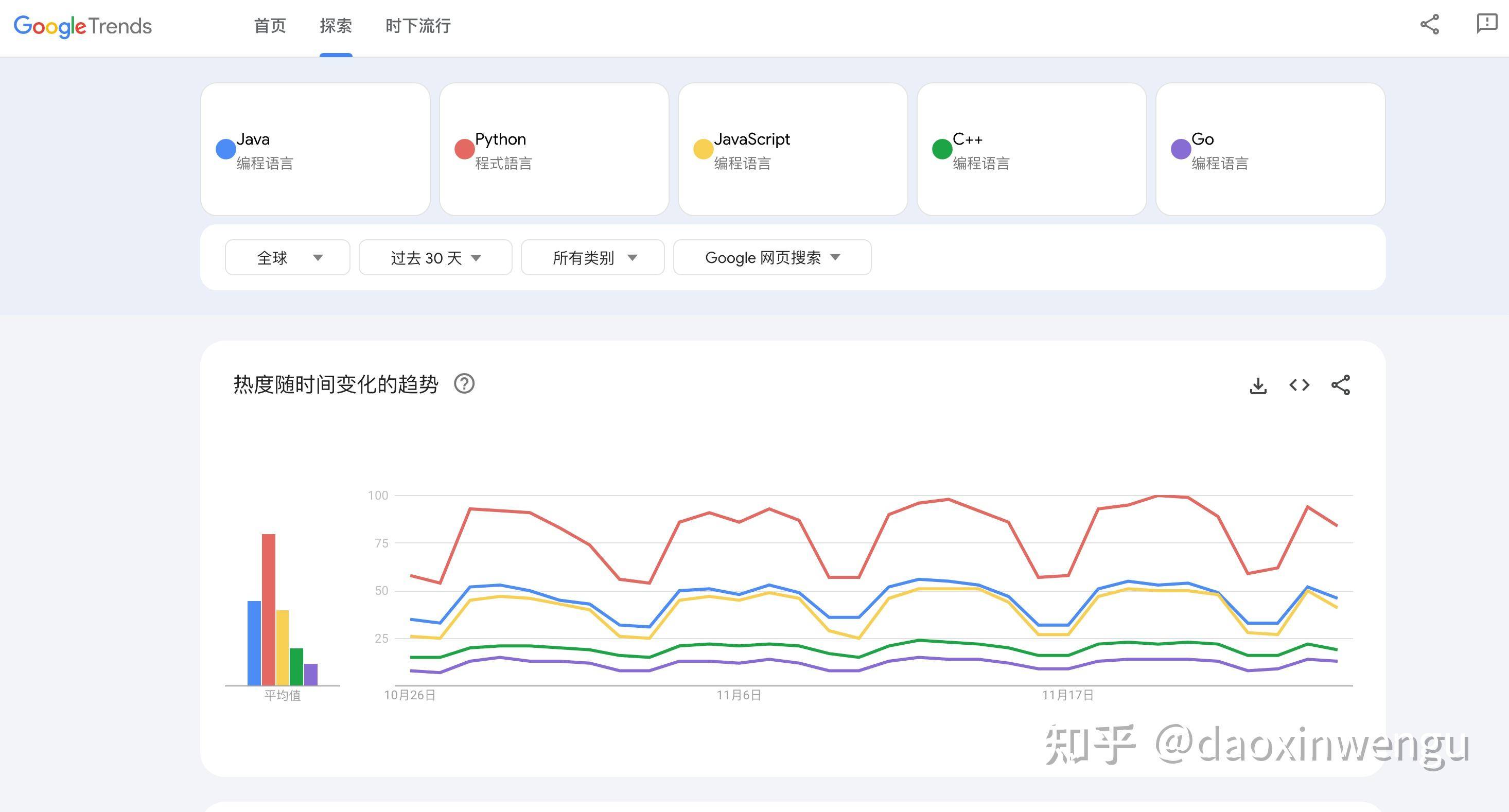
Task: Download the interest over time chart as CSV
Action: click(1258, 385)
